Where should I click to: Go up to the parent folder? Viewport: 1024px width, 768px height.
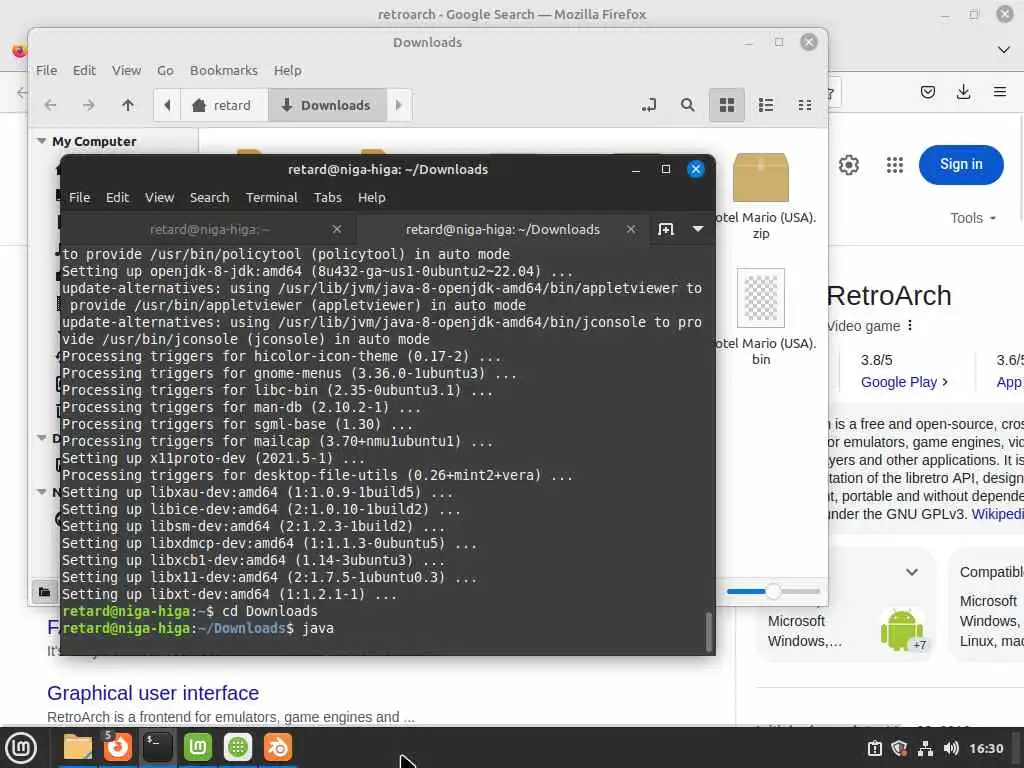[128, 105]
